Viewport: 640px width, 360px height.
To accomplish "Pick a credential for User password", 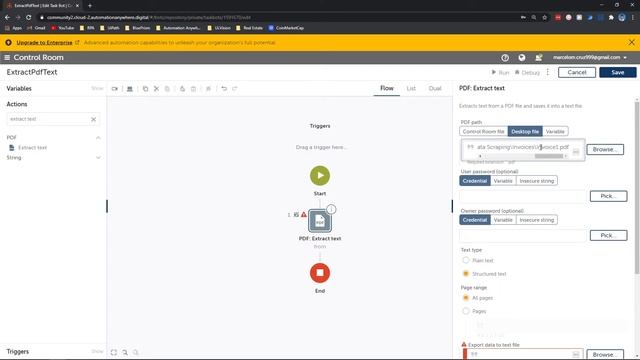I will pos(608,196).
